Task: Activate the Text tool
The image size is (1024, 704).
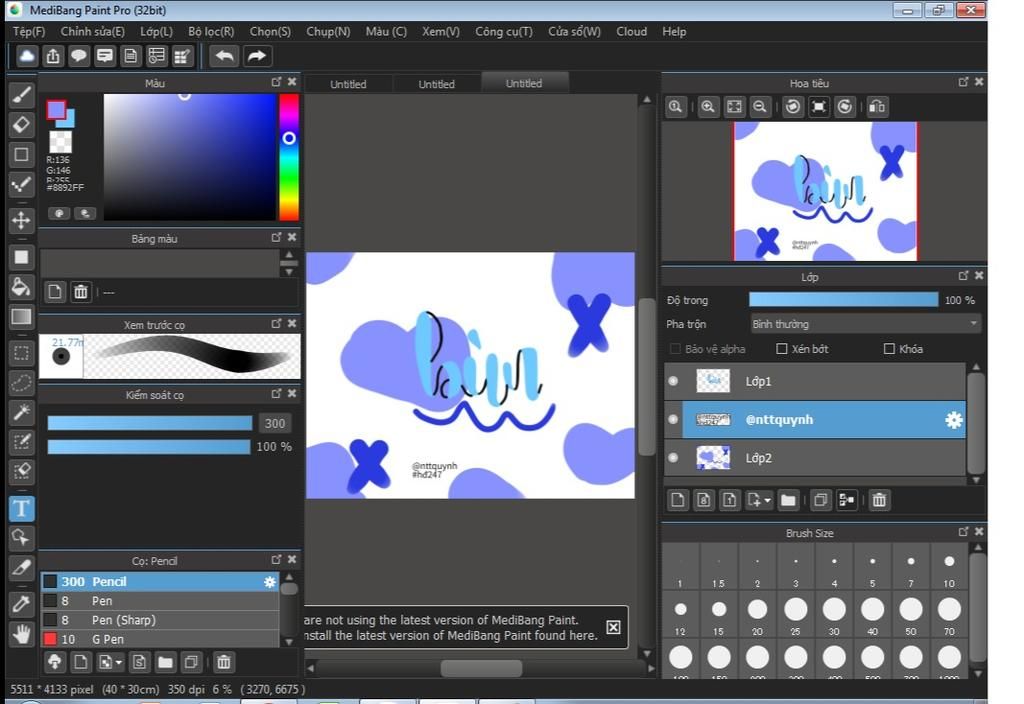Action: click(x=22, y=508)
